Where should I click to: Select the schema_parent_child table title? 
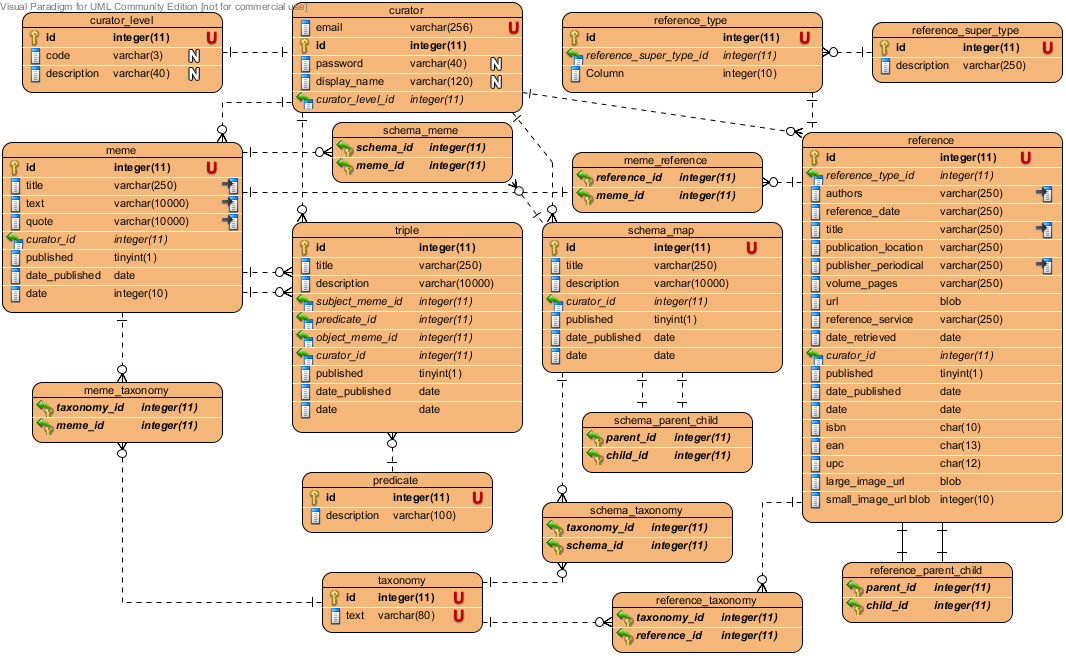pyautogui.click(x=666, y=420)
